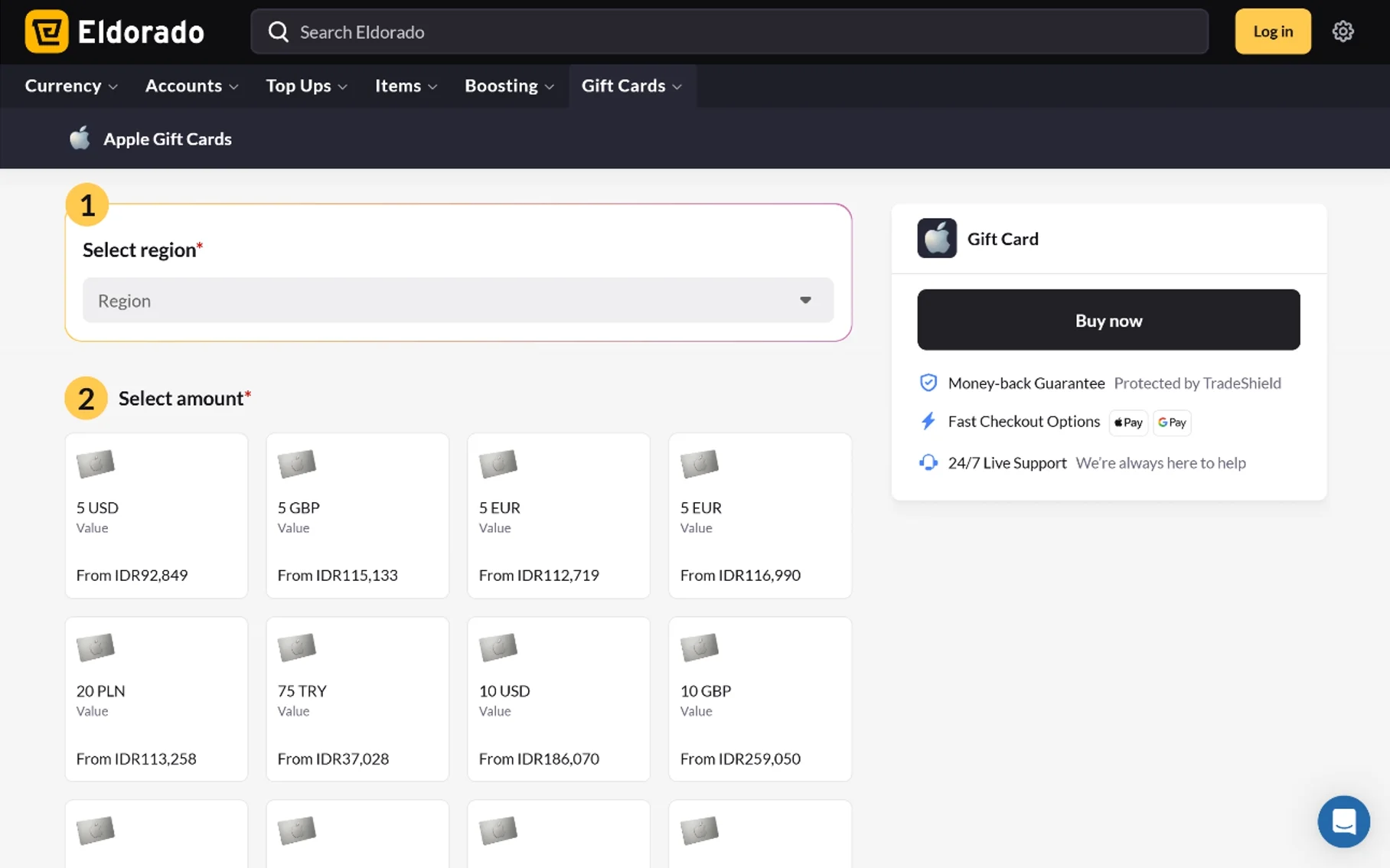Select the 5 USD value label
Screen dimensions: 1390x868
coord(97,507)
